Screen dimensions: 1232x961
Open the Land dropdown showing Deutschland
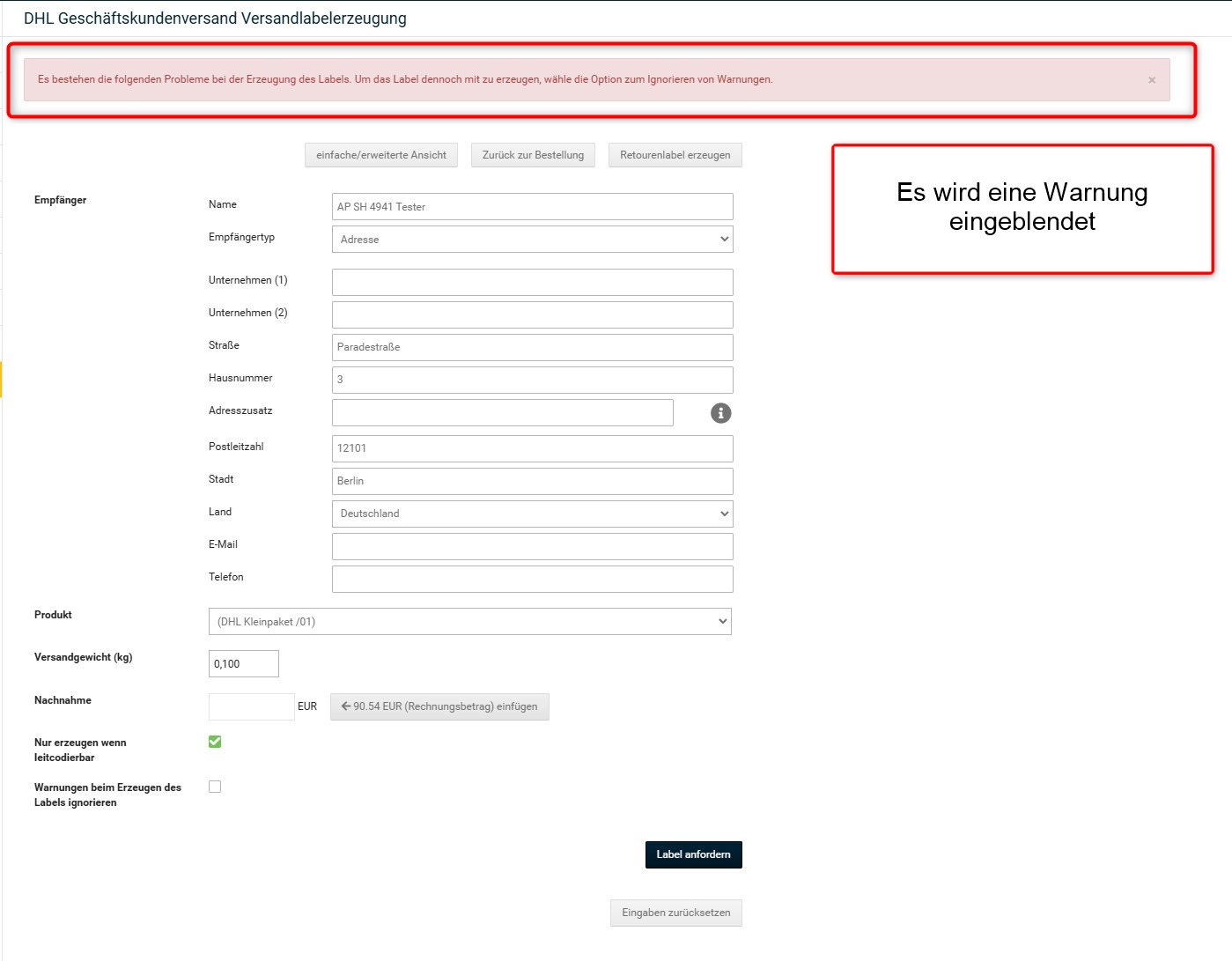(x=532, y=514)
